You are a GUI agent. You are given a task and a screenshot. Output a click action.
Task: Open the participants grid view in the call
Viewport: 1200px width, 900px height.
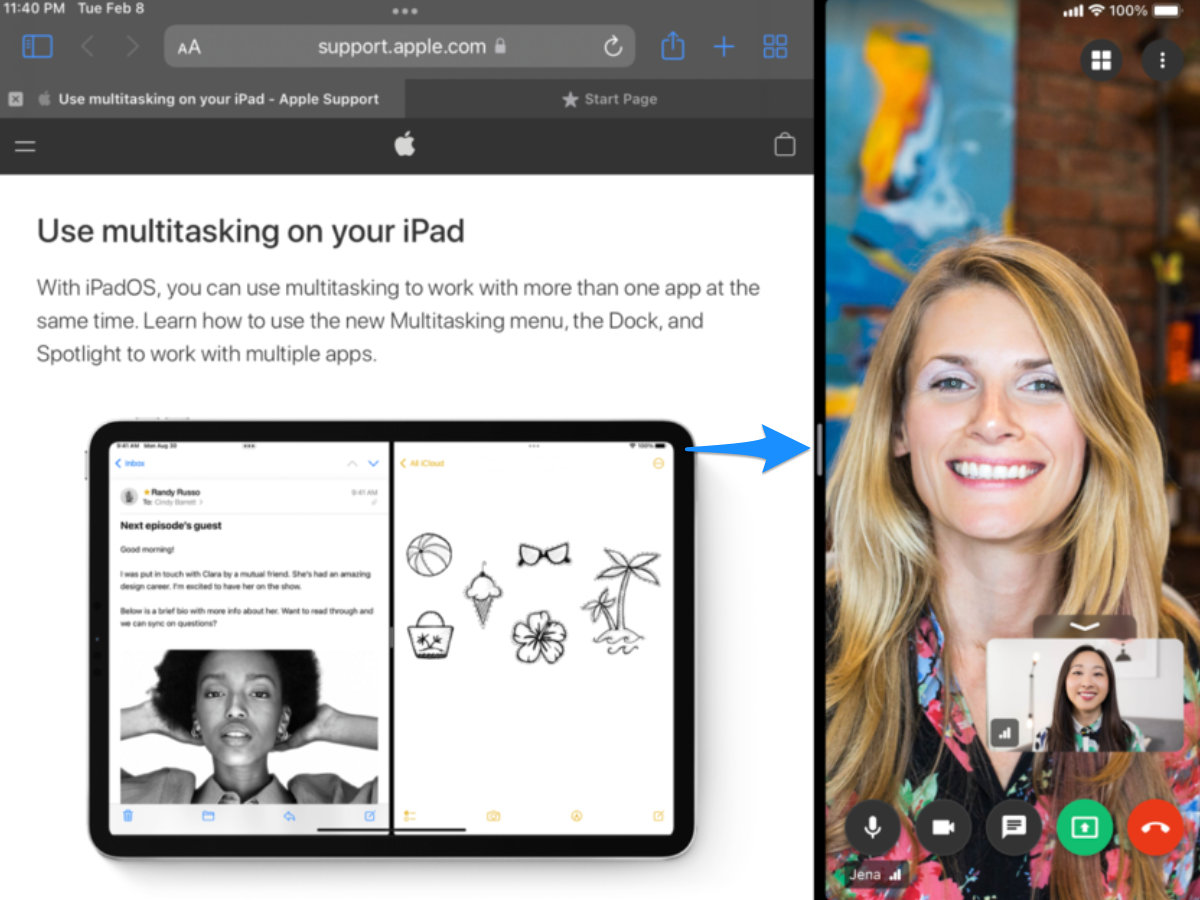click(x=1101, y=60)
